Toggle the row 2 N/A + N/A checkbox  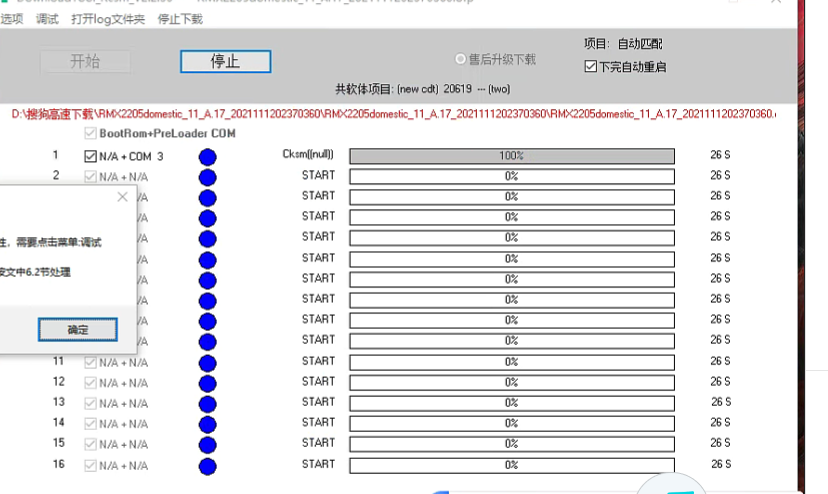click(90, 176)
